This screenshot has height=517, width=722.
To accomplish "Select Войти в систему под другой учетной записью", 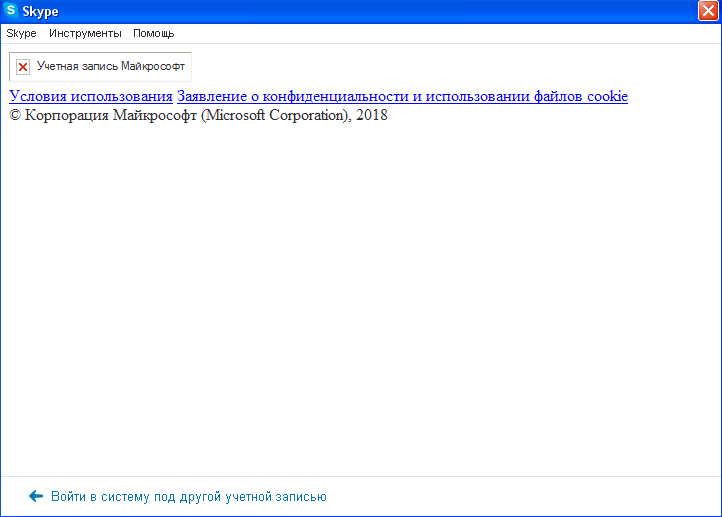I will point(188,496).
